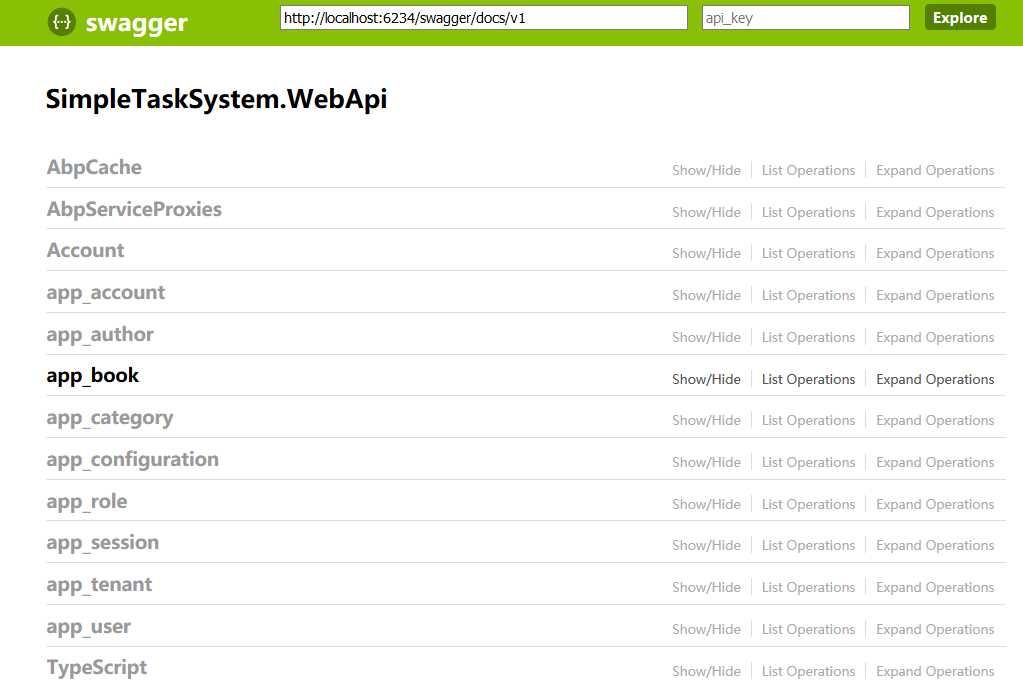Screen dimensions: 1023x690
Task: Toggle Show/Hide for app_book
Action: click(707, 379)
